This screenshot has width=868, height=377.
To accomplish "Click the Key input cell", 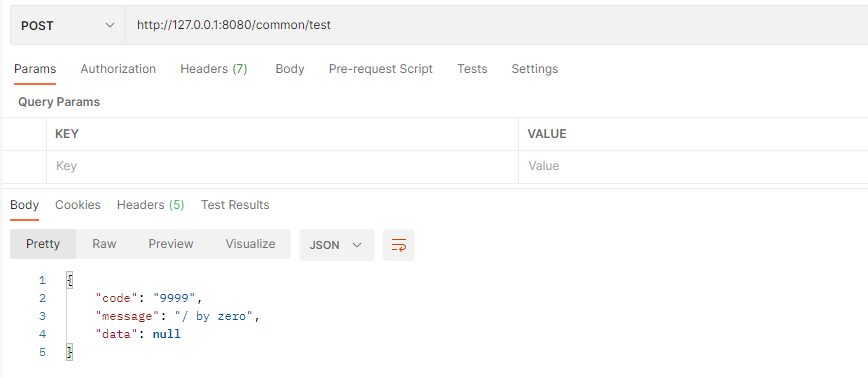I will [282, 166].
